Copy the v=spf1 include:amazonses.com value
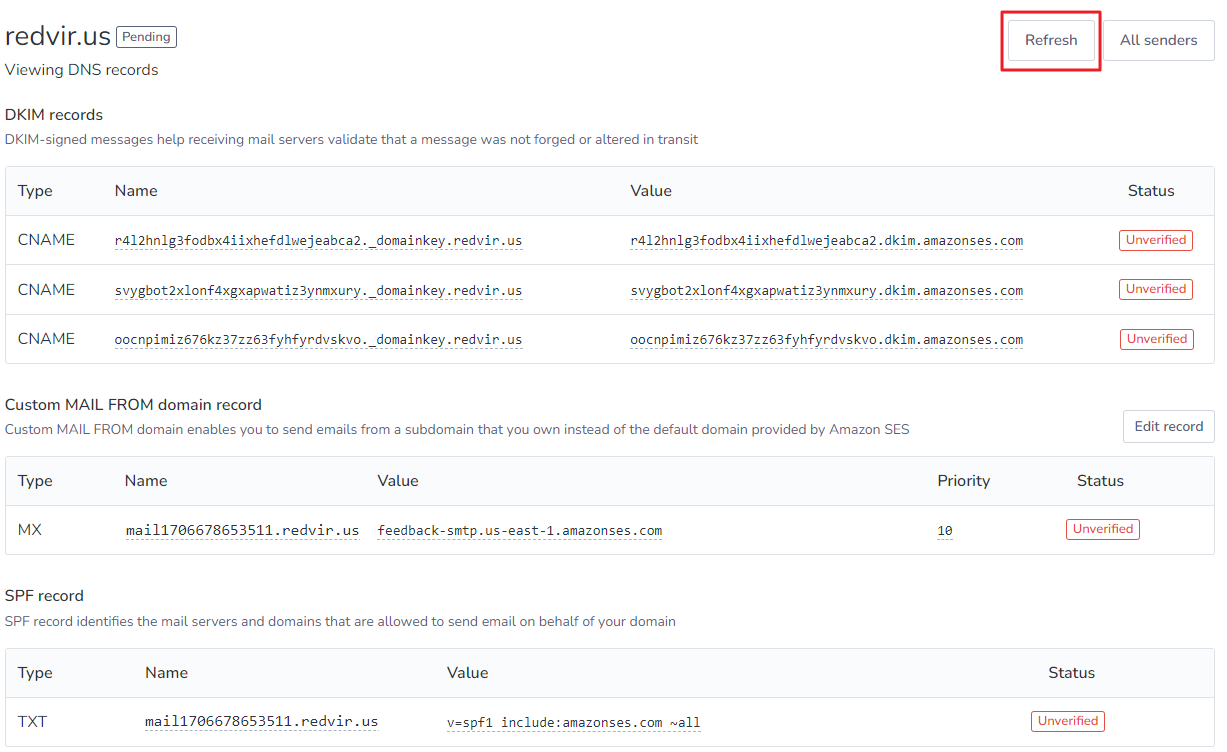 (573, 723)
